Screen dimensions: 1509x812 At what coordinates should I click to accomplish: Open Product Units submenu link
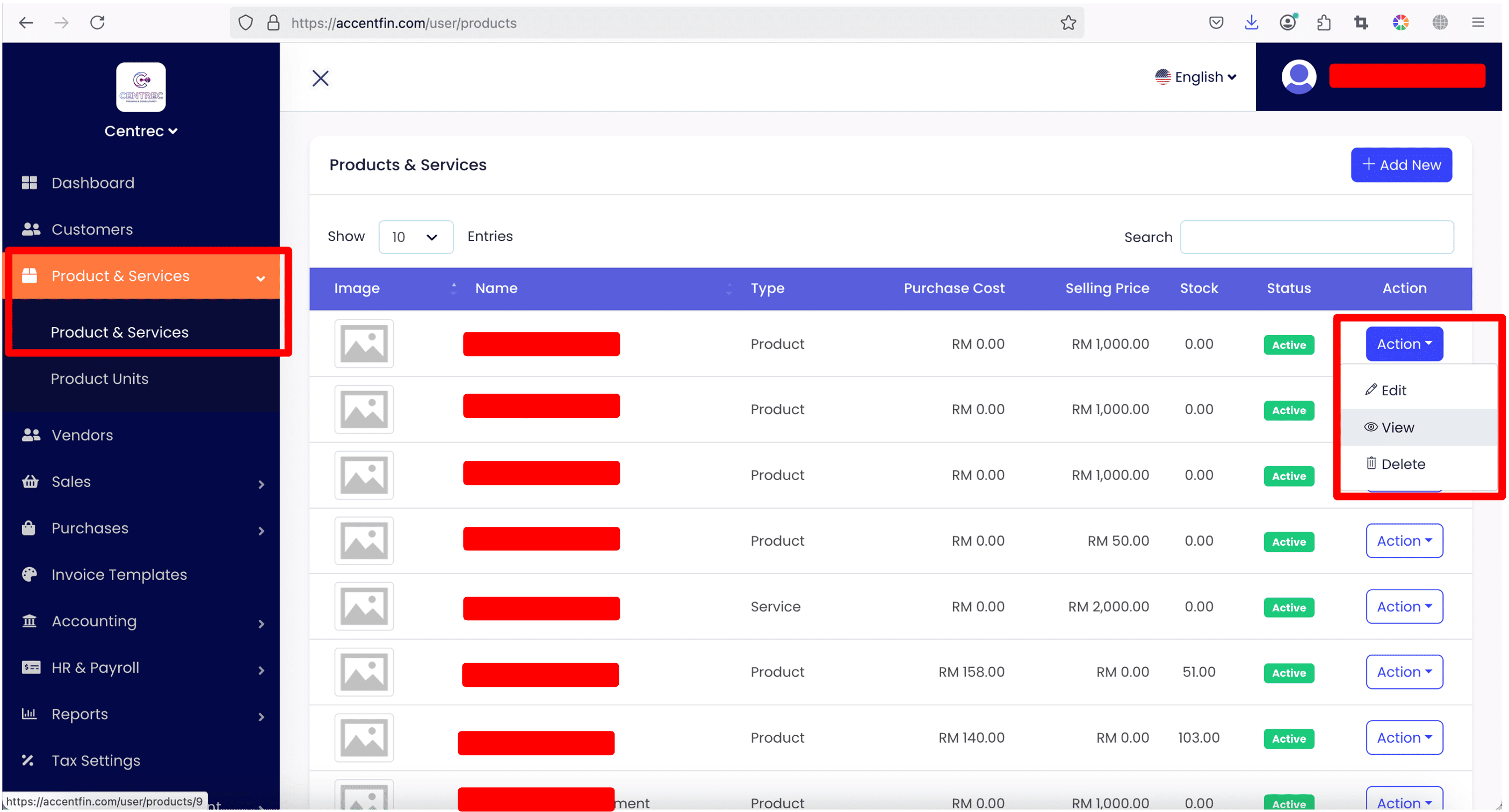(99, 379)
